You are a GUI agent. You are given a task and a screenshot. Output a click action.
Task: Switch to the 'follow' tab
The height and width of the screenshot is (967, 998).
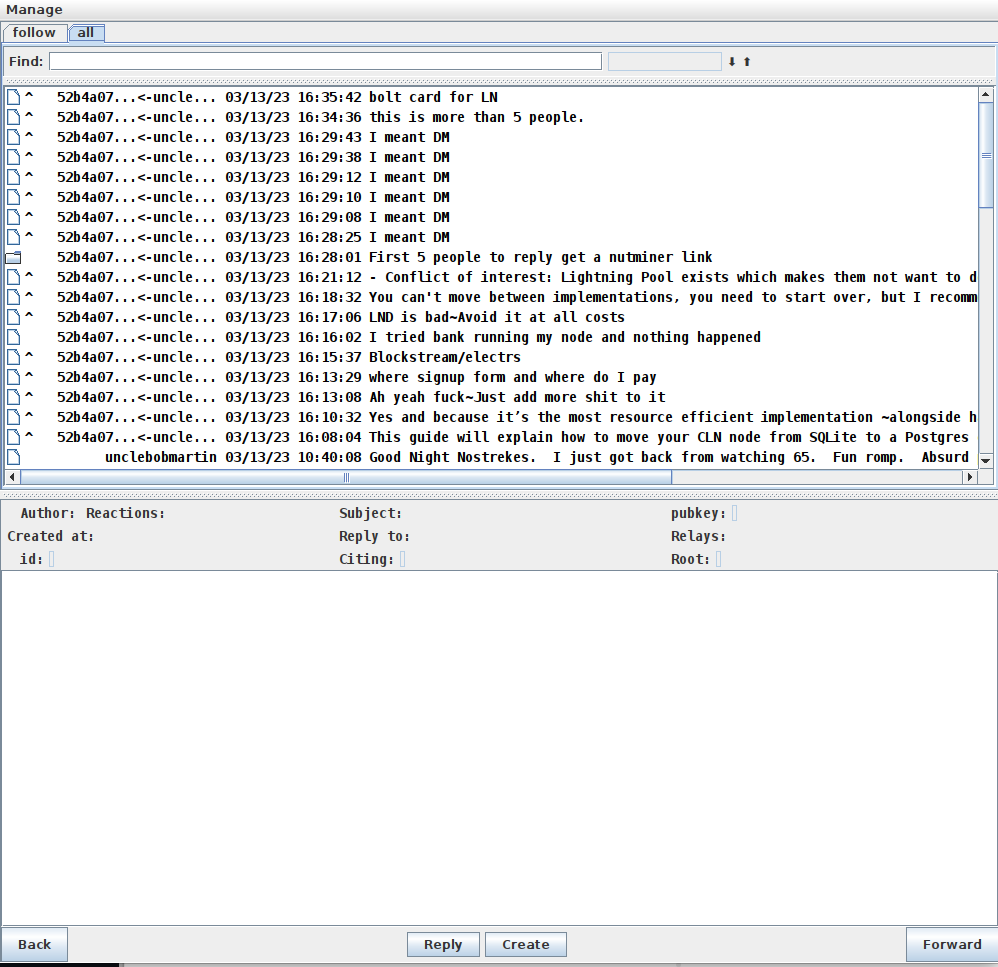tap(34, 32)
